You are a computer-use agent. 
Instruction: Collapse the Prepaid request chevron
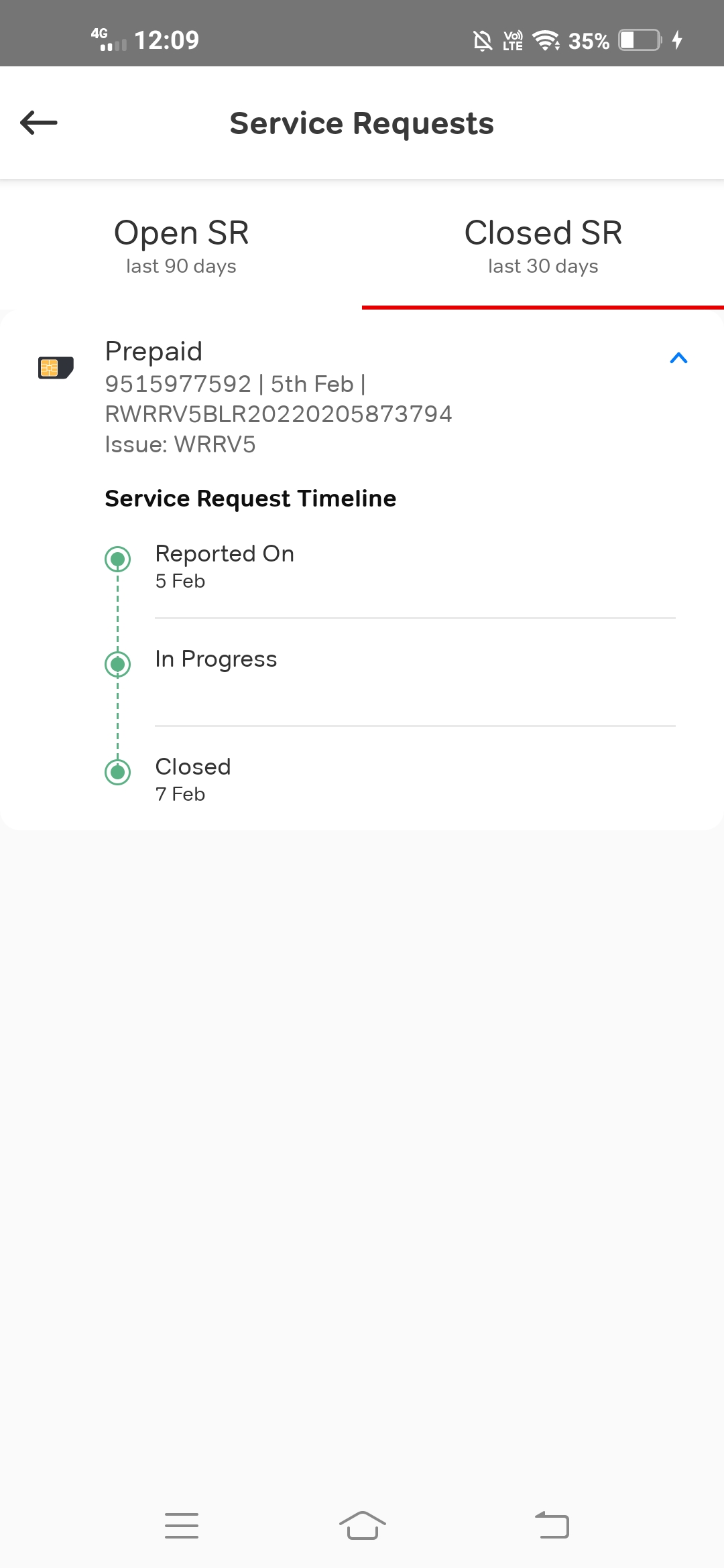(678, 358)
